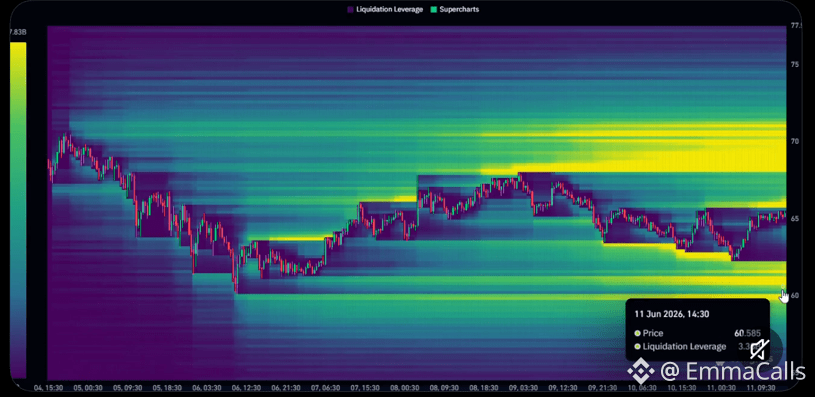Image resolution: width=815 pixels, height=397 pixels.
Task: Click the 07, 15:30 time axis label
Action: click(x=365, y=388)
